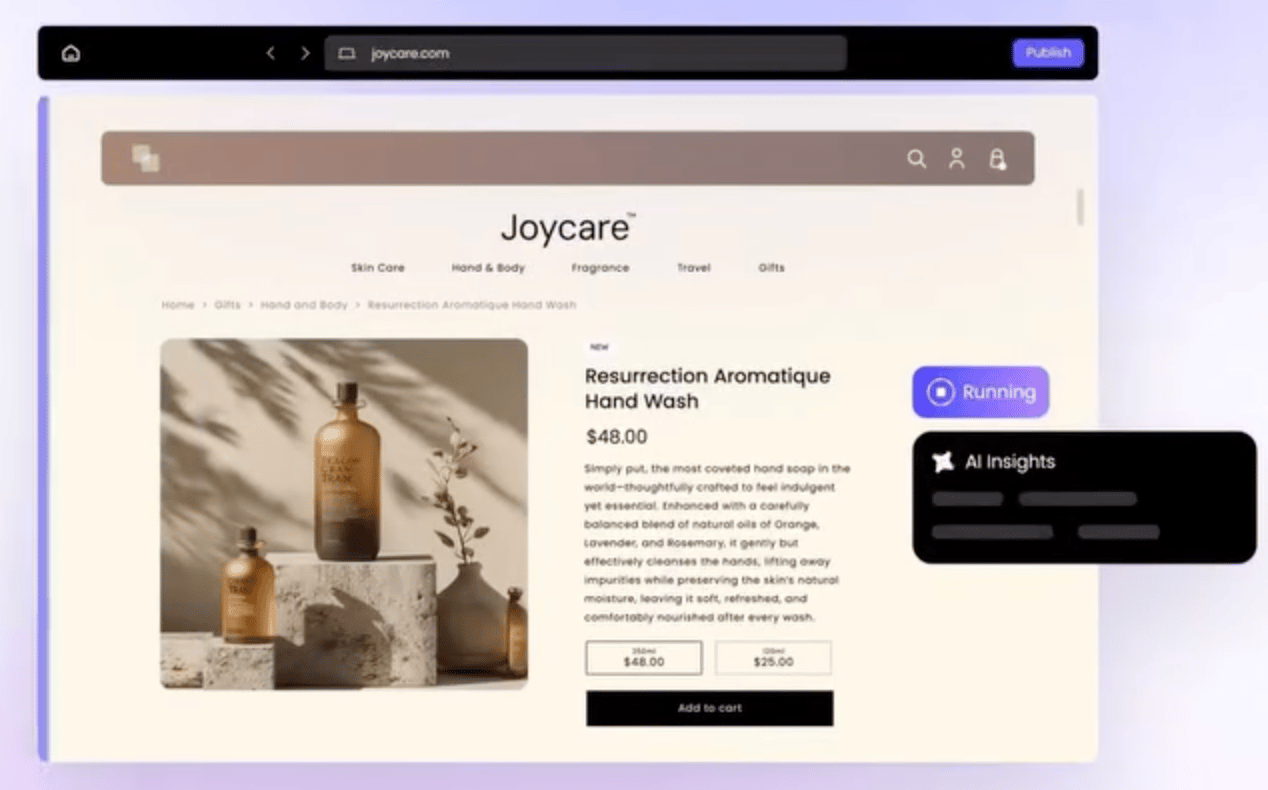Go to Gifts breadcrumb
This screenshot has width=1268, height=790.
227,305
